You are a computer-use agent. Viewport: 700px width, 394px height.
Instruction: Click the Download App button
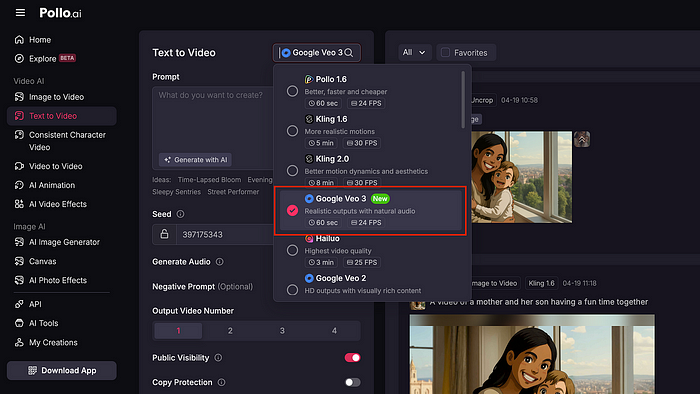pyautogui.click(x=62, y=370)
